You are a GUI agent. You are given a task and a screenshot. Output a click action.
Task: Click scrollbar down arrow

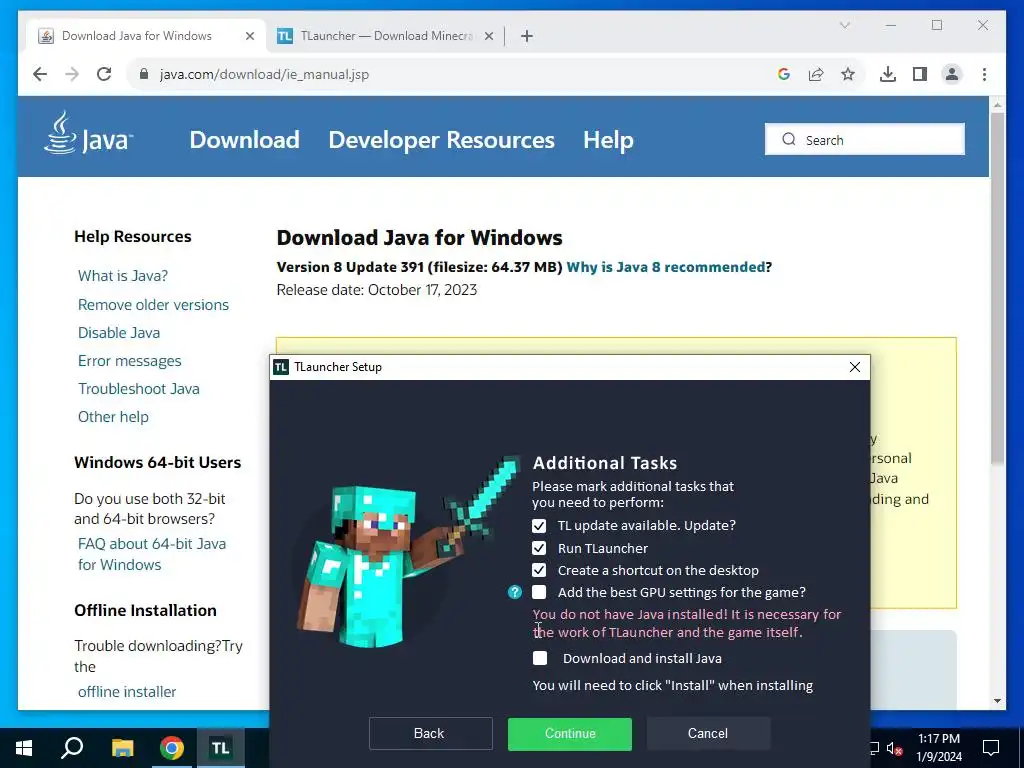coord(997,701)
